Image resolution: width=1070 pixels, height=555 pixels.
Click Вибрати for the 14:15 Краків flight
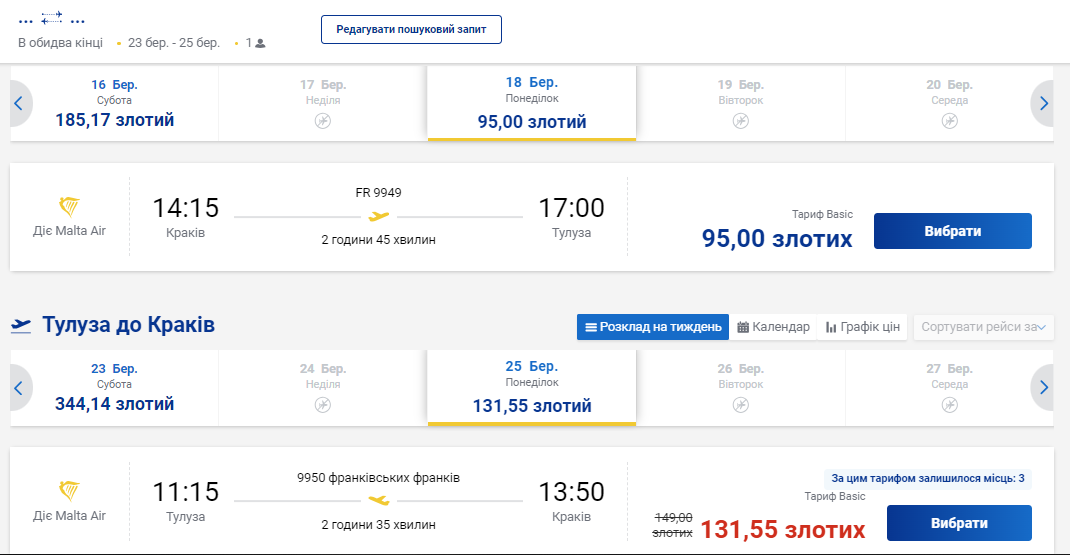pos(952,231)
